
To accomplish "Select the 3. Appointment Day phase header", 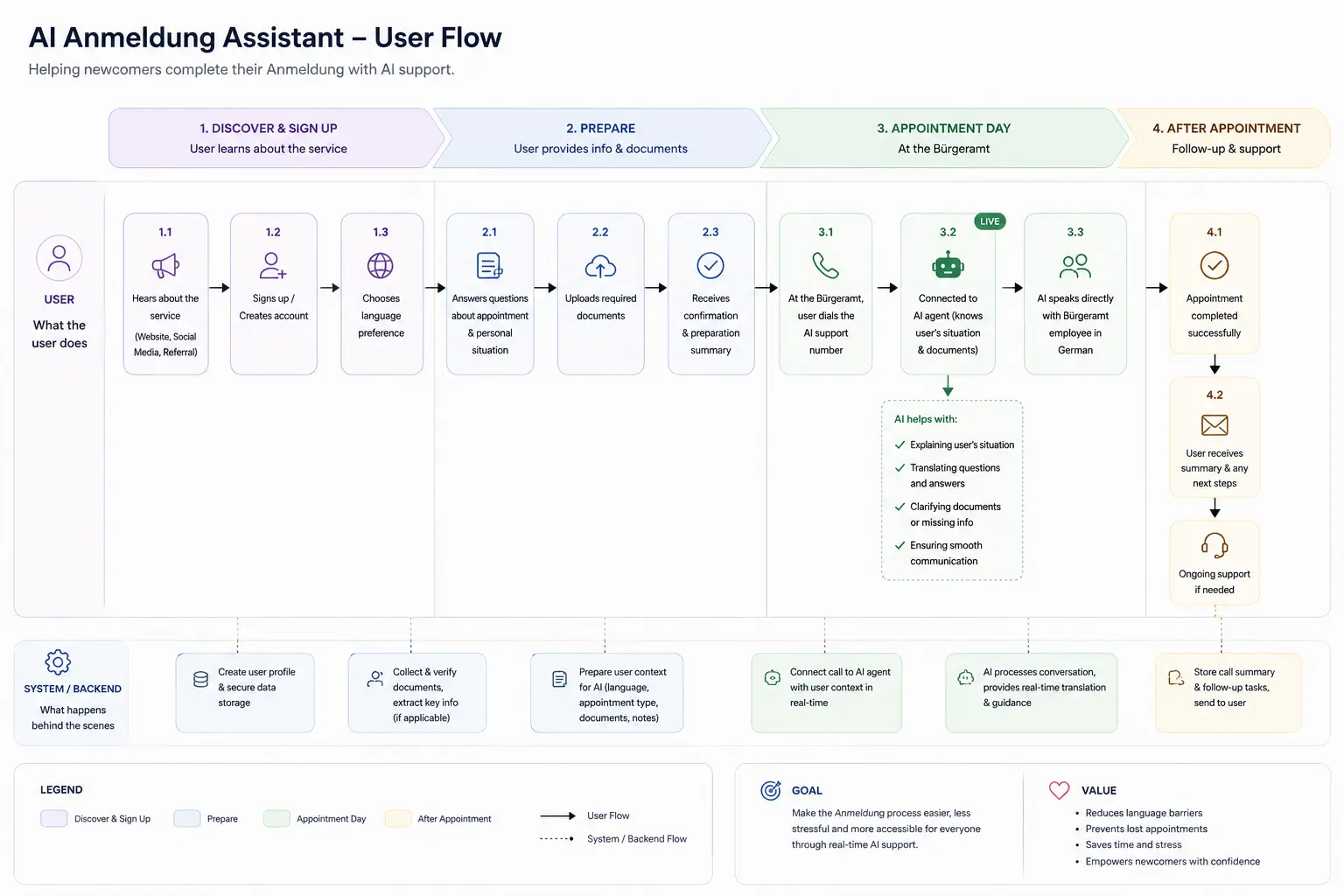I will pyautogui.click(x=943, y=138).
